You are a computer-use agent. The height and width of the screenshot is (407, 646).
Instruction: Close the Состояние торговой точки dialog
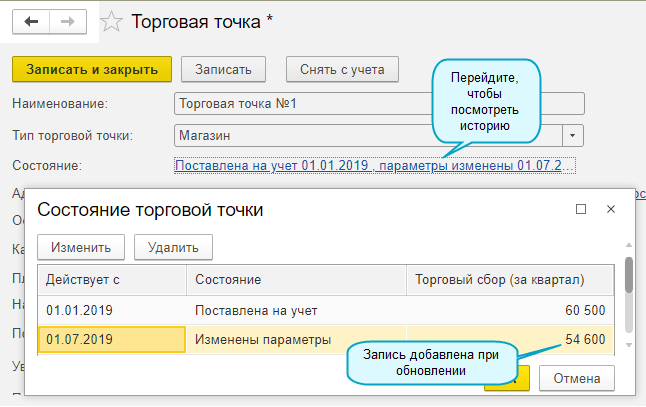[609, 210]
